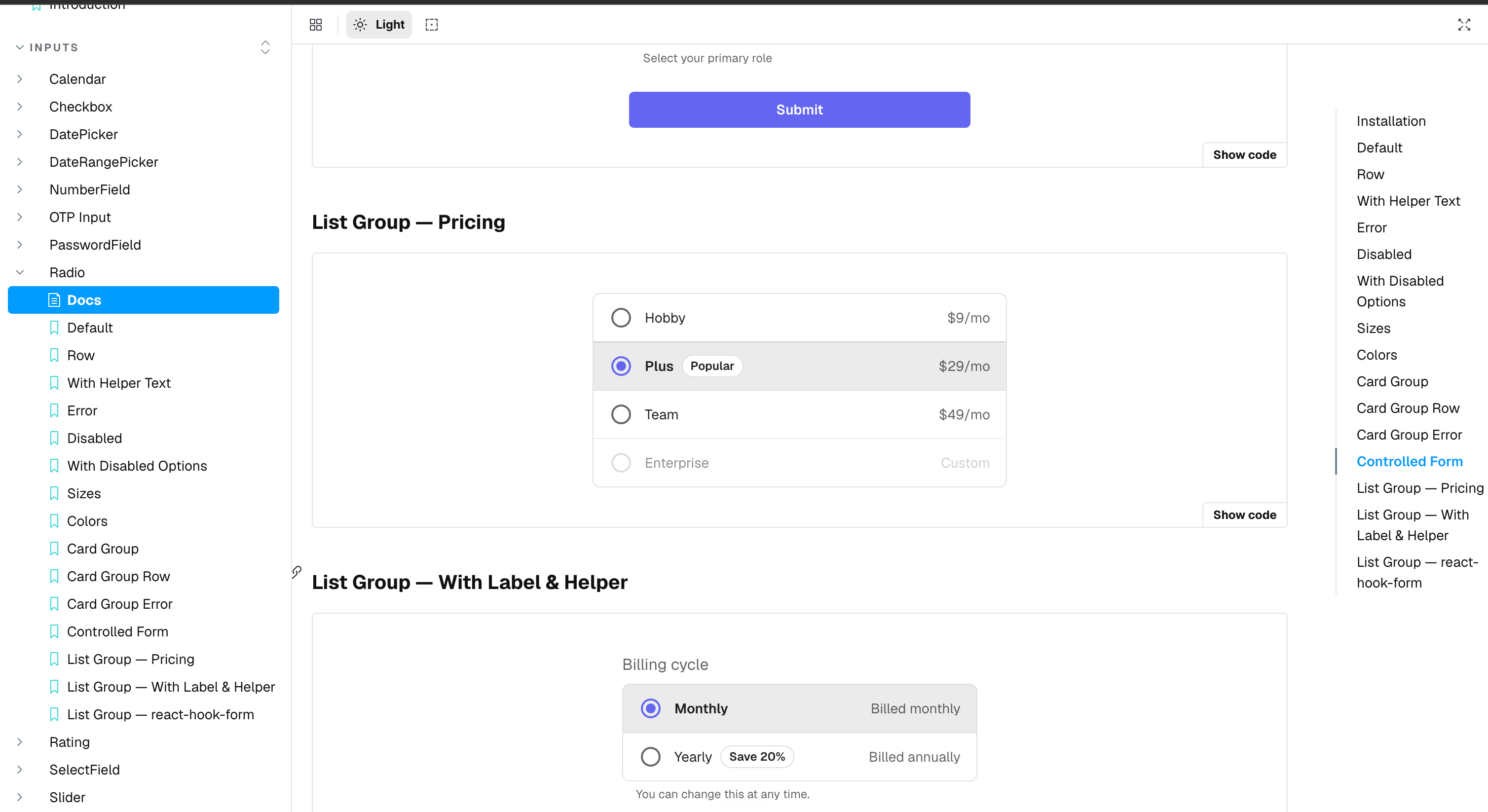Click the Billing cycle group label
This screenshot has width=1488, height=812.
(665, 664)
